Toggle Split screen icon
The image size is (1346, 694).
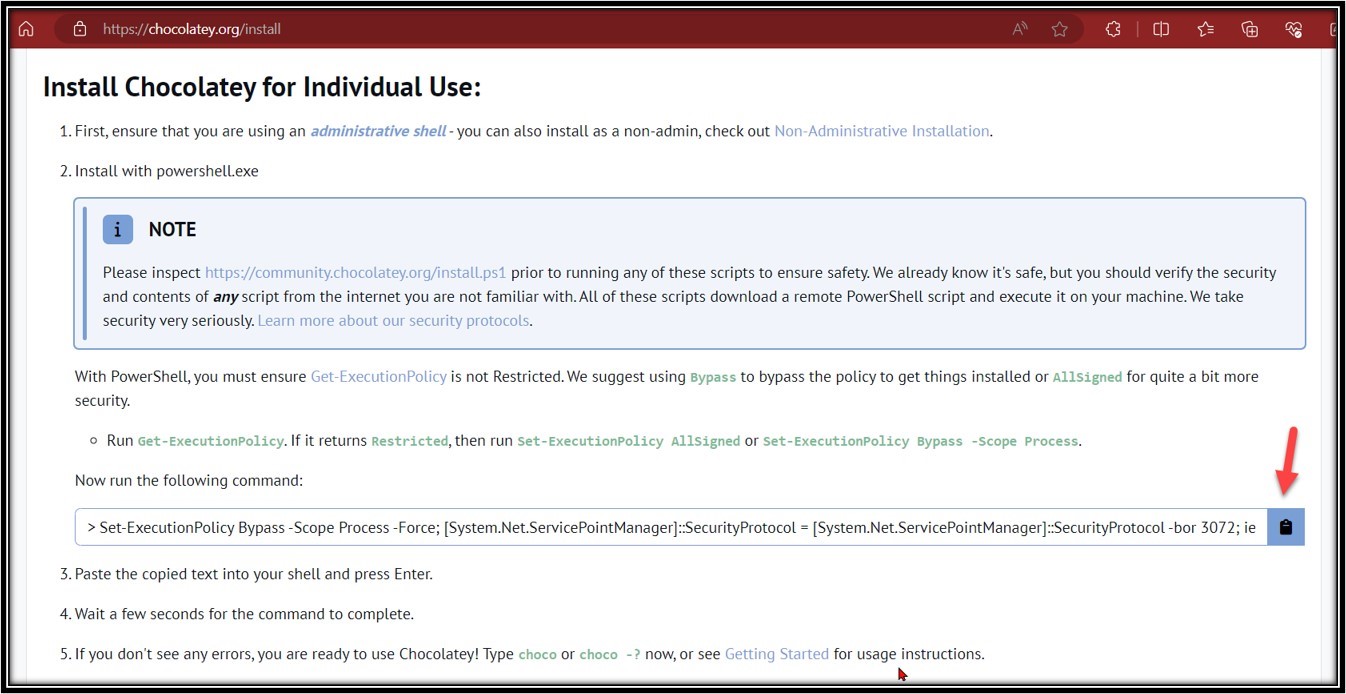point(1161,29)
